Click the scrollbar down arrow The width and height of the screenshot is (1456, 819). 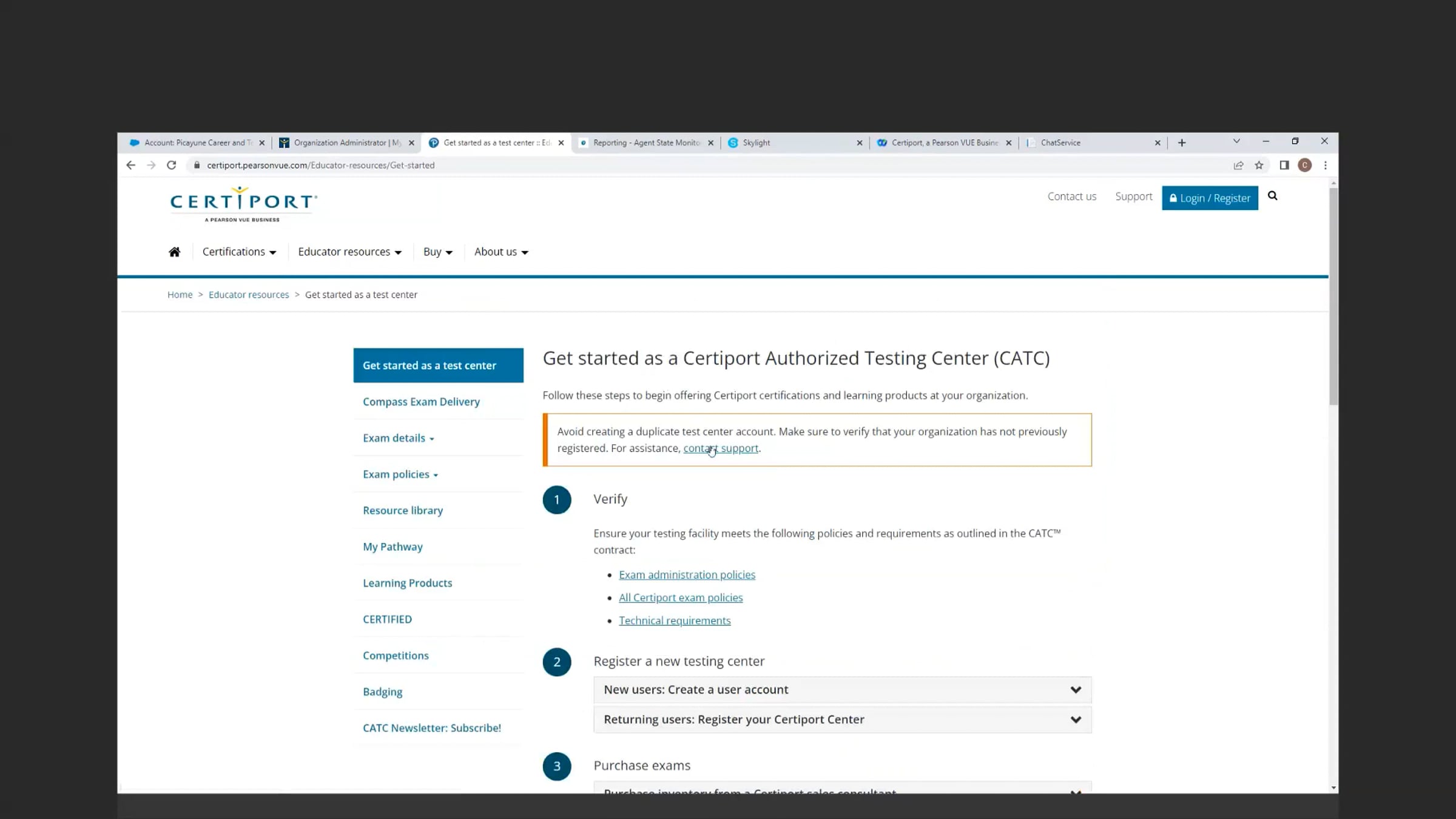pyautogui.click(x=1333, y=787)
